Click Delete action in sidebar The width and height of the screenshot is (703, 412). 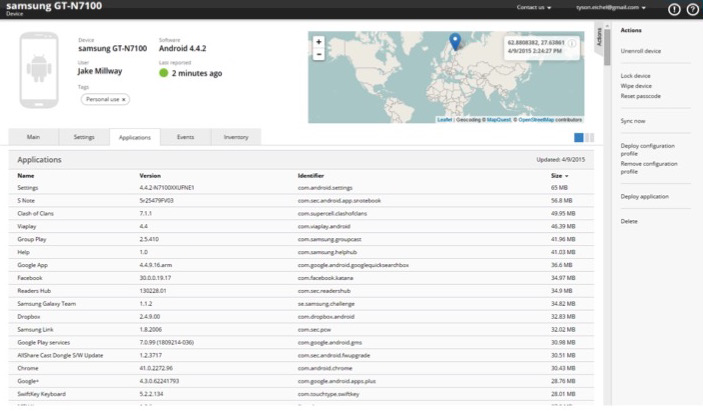pos(629,221)
